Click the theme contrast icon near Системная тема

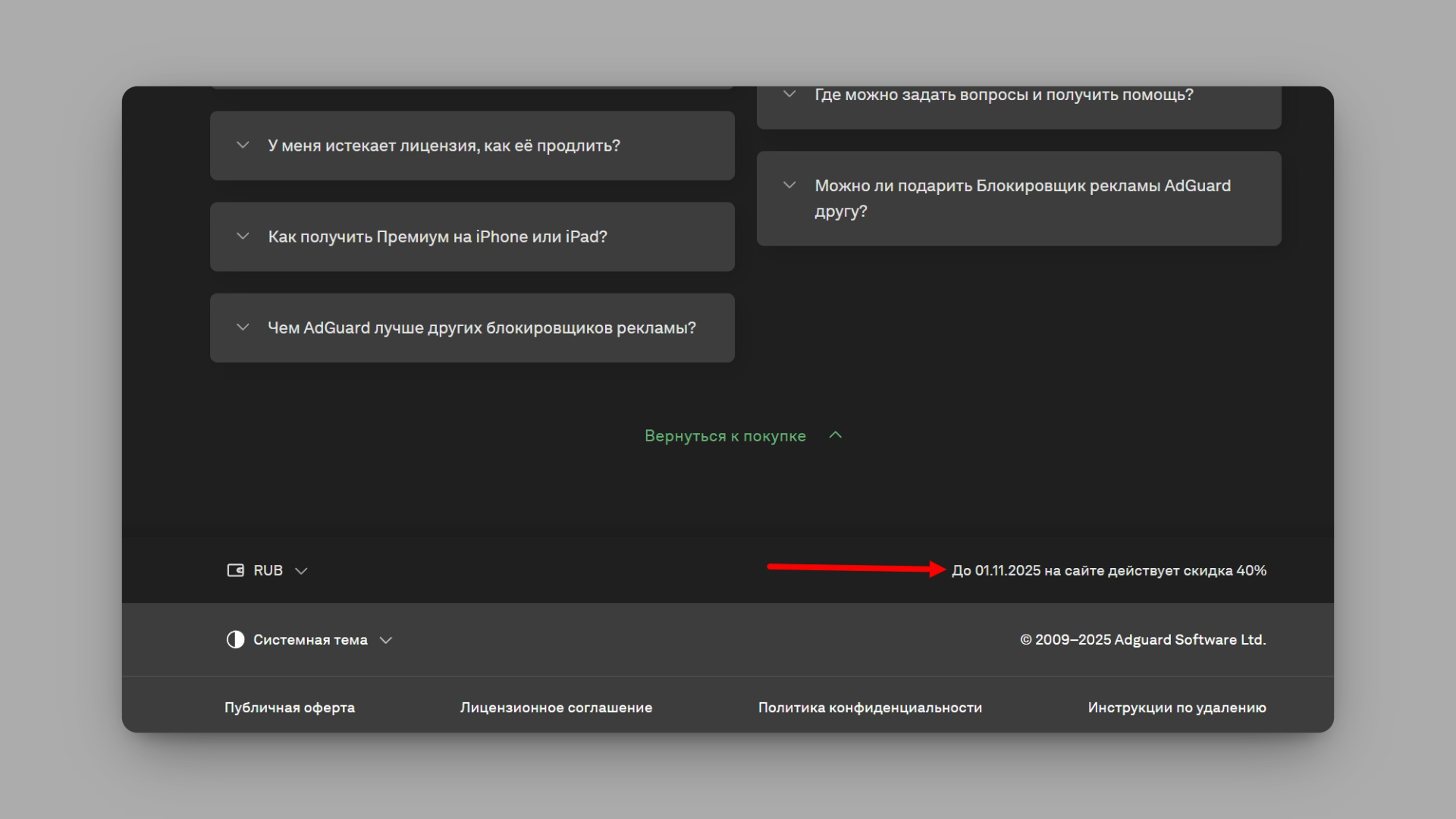click(x=235, y=639)
